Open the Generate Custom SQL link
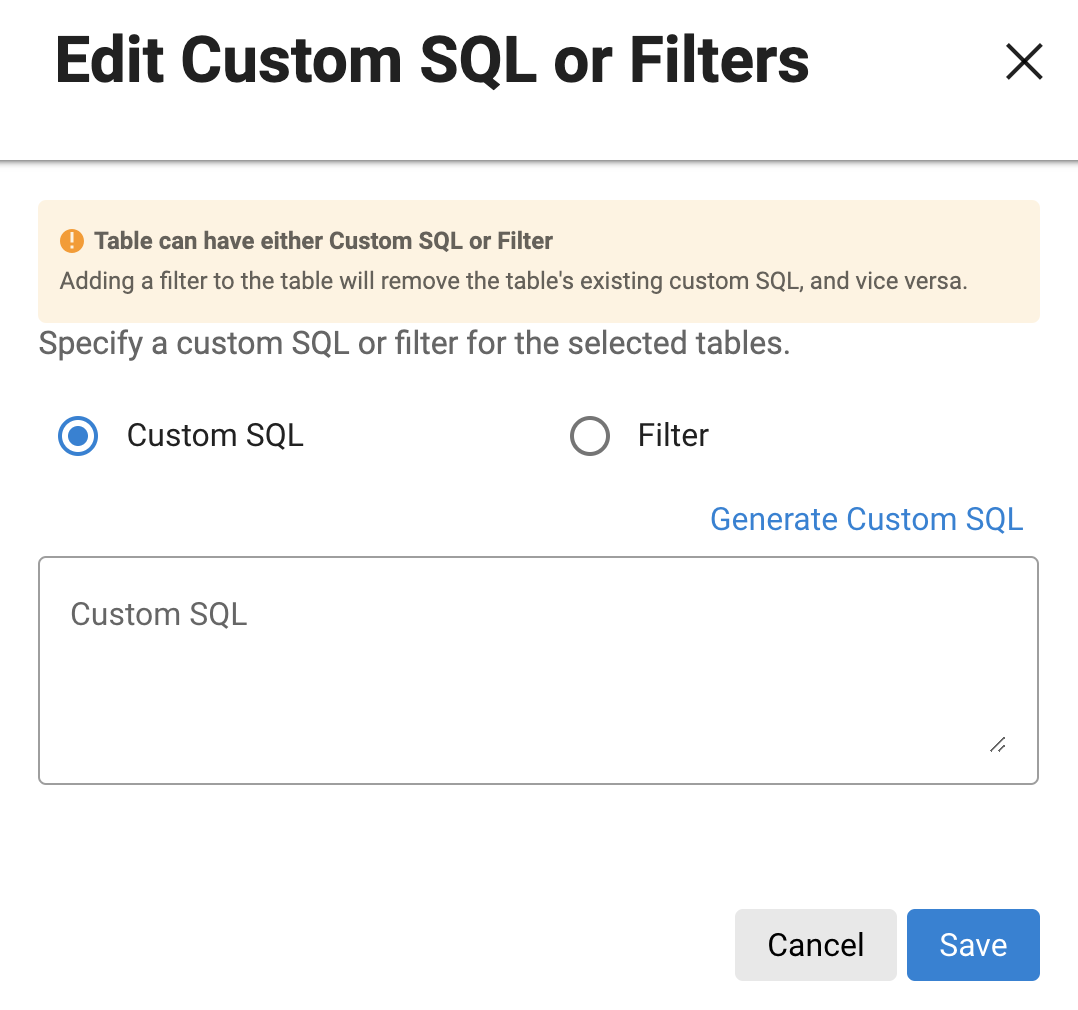 point(866,519)
